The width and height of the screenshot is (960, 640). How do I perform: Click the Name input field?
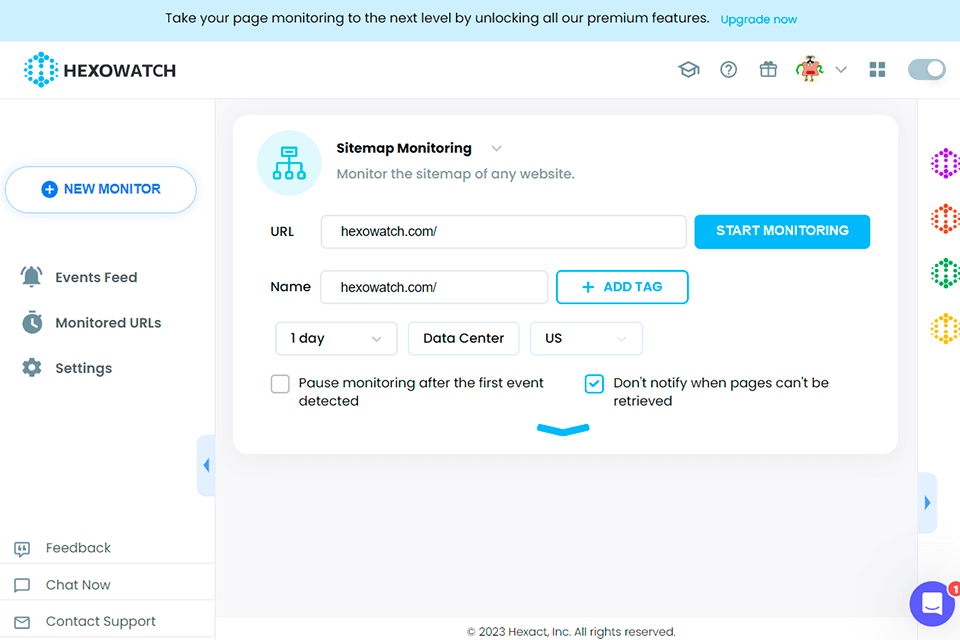[x=434, y=287]
